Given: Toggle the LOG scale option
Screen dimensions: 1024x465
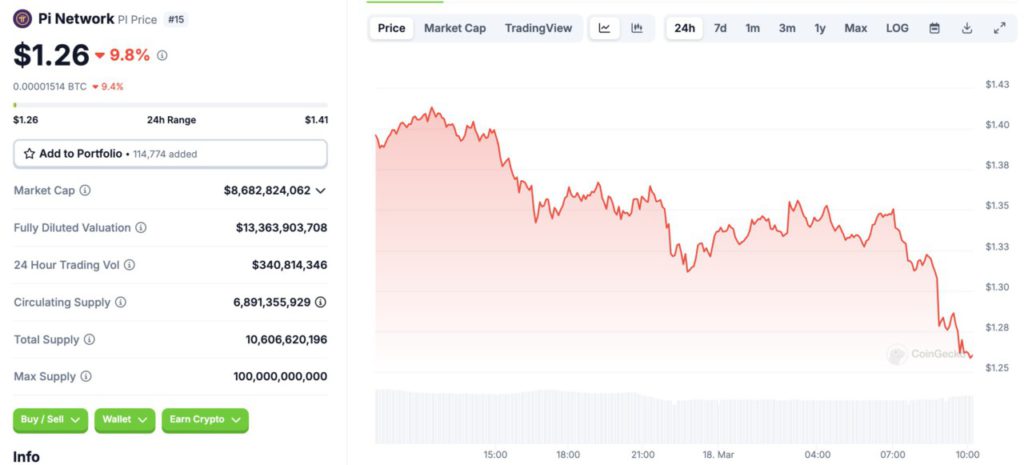Looking at the screenshot, I should (897, 28).
